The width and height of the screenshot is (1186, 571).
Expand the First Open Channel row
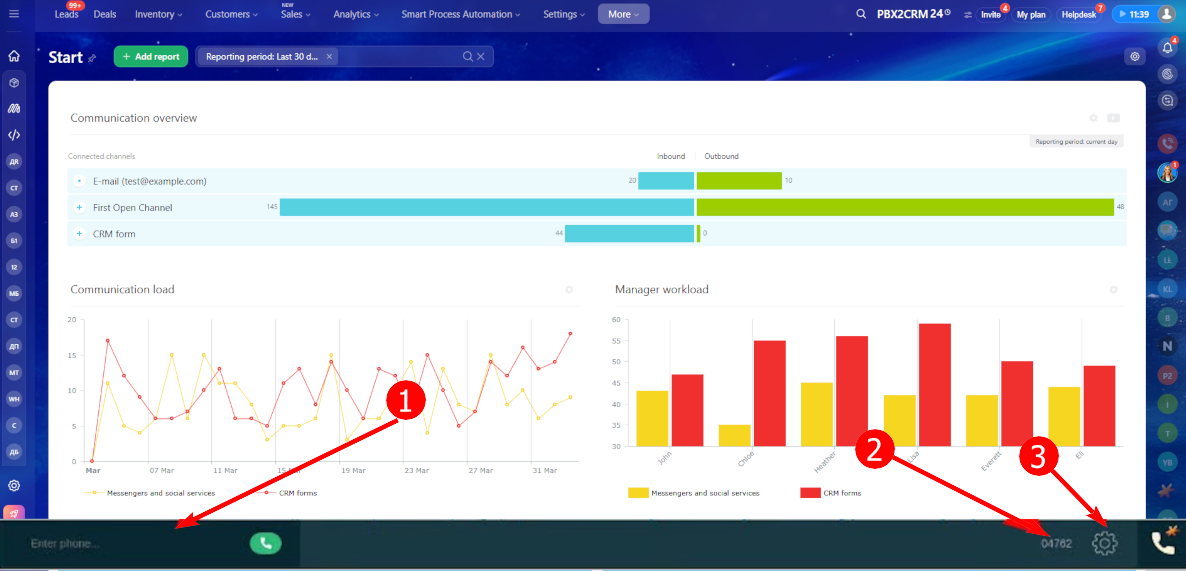tap(79, 207)
